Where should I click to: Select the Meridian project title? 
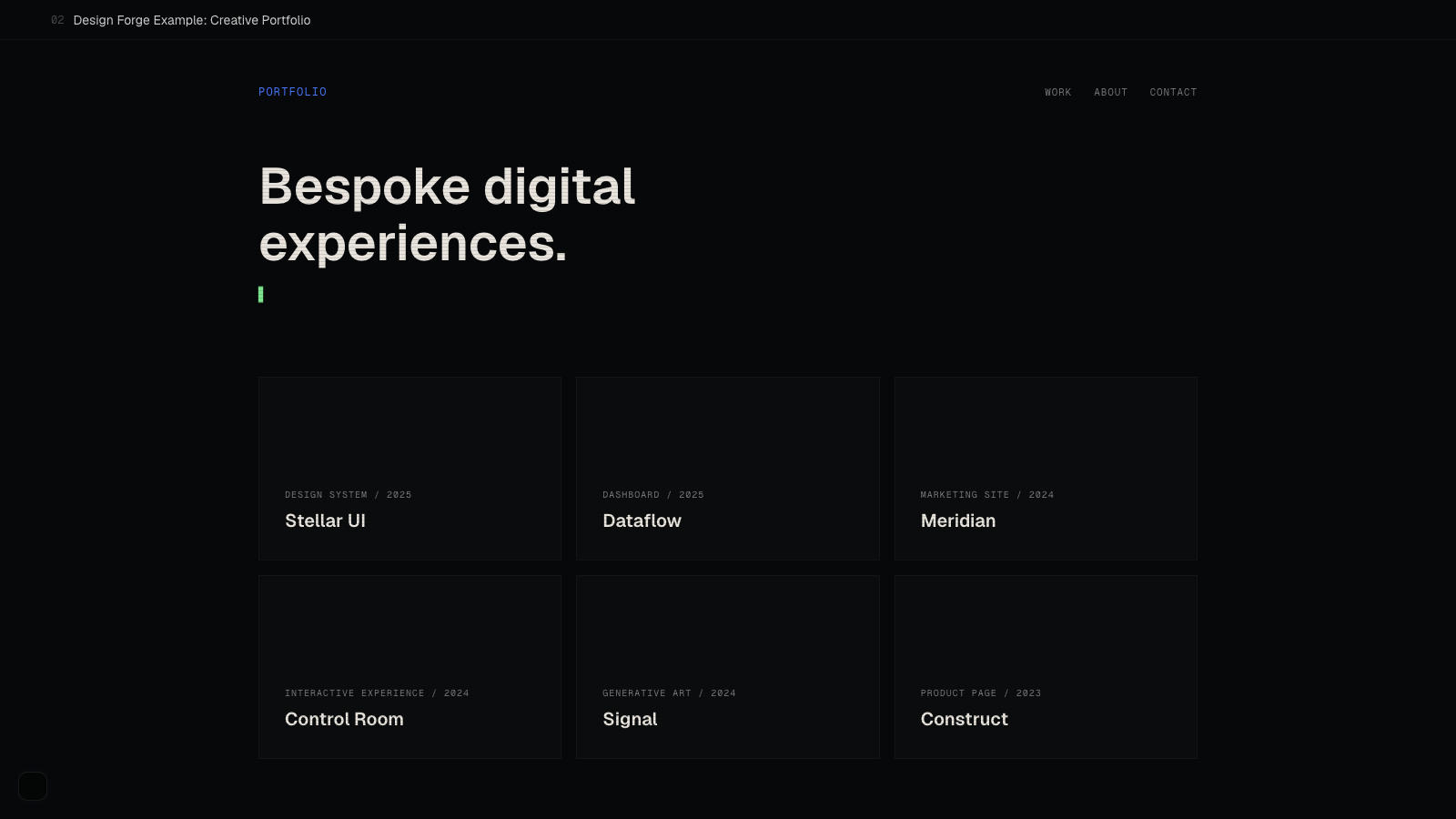click(x=957, y=521)
